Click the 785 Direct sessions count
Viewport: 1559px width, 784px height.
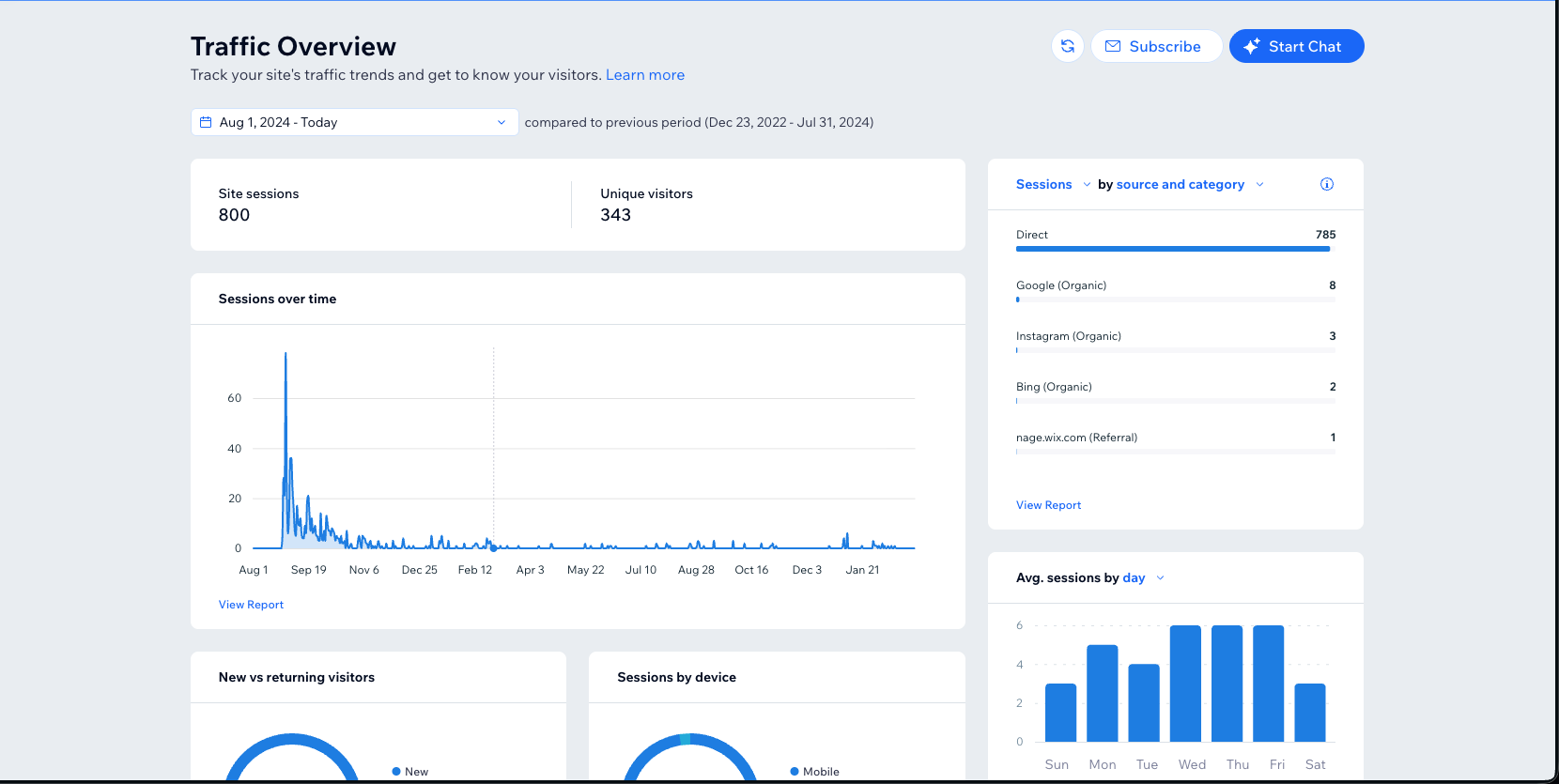1325,235
